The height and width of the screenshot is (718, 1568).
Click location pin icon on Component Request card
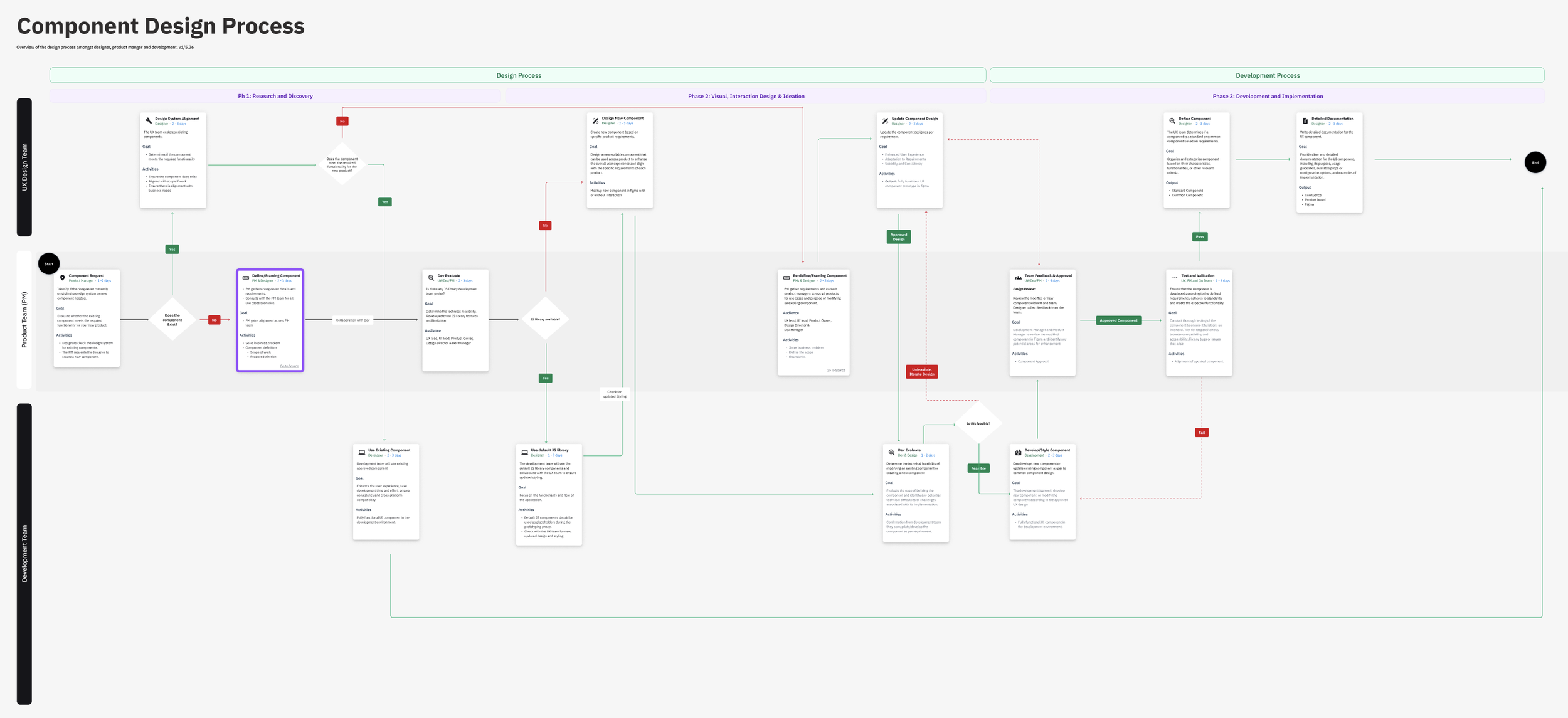click(x=62, y=278)
